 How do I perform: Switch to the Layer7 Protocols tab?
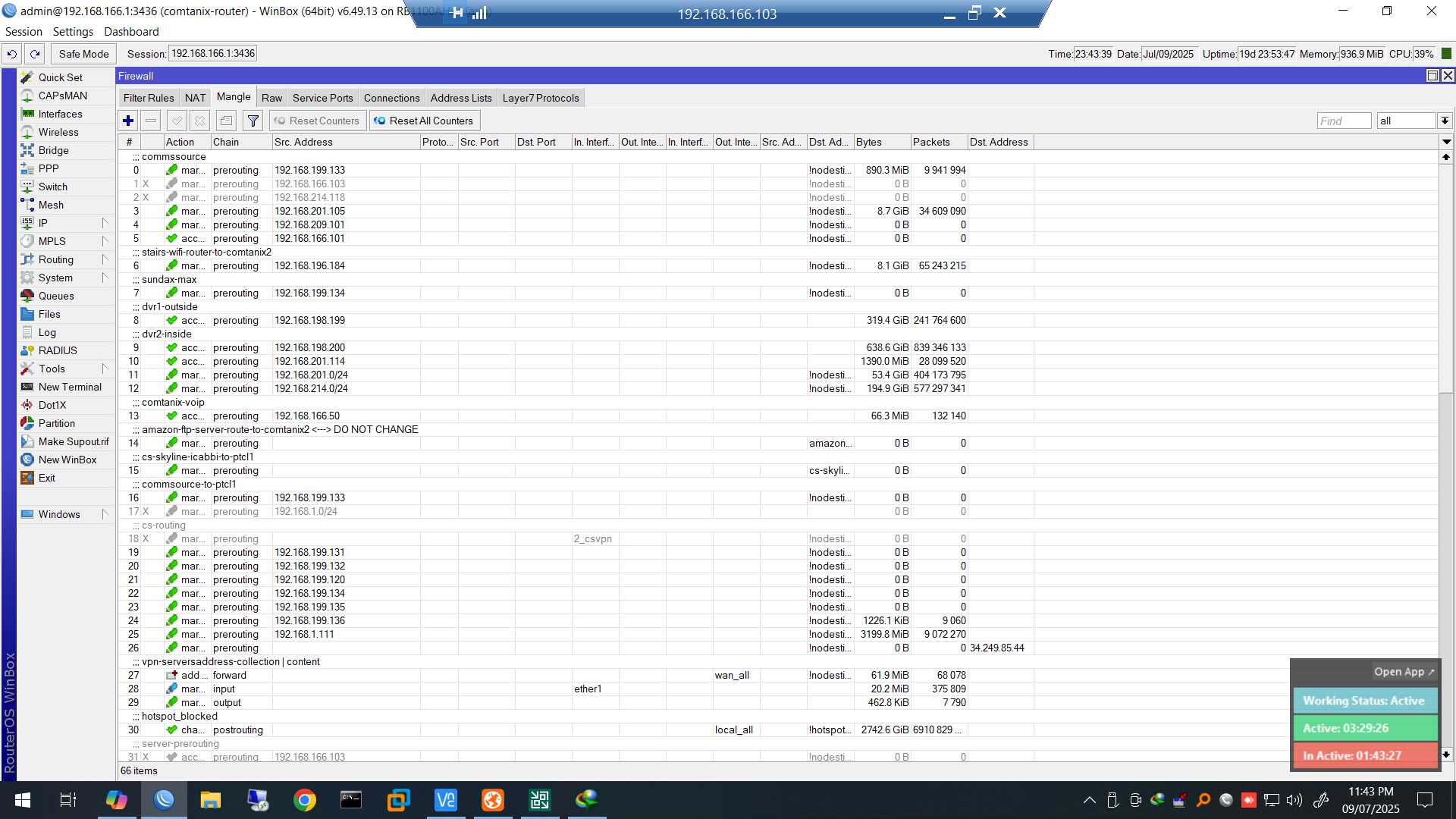point(541,98)
